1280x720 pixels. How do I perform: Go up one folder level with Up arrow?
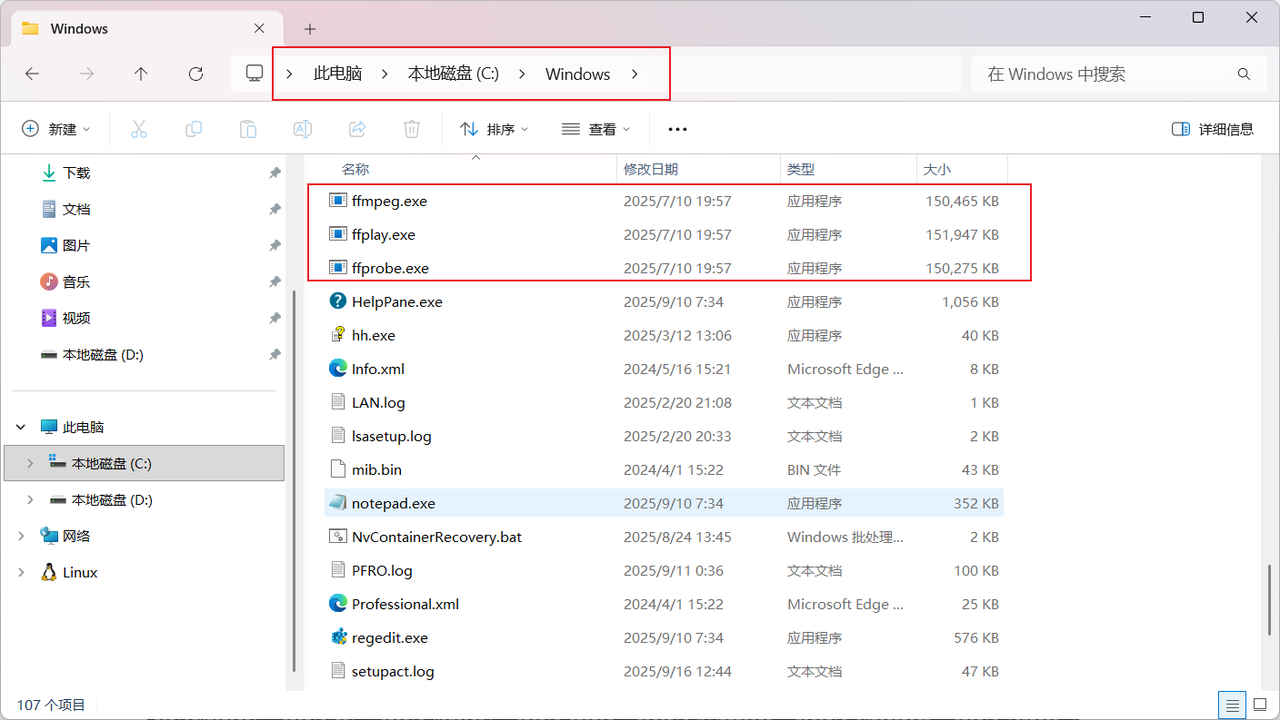(141, 74)
